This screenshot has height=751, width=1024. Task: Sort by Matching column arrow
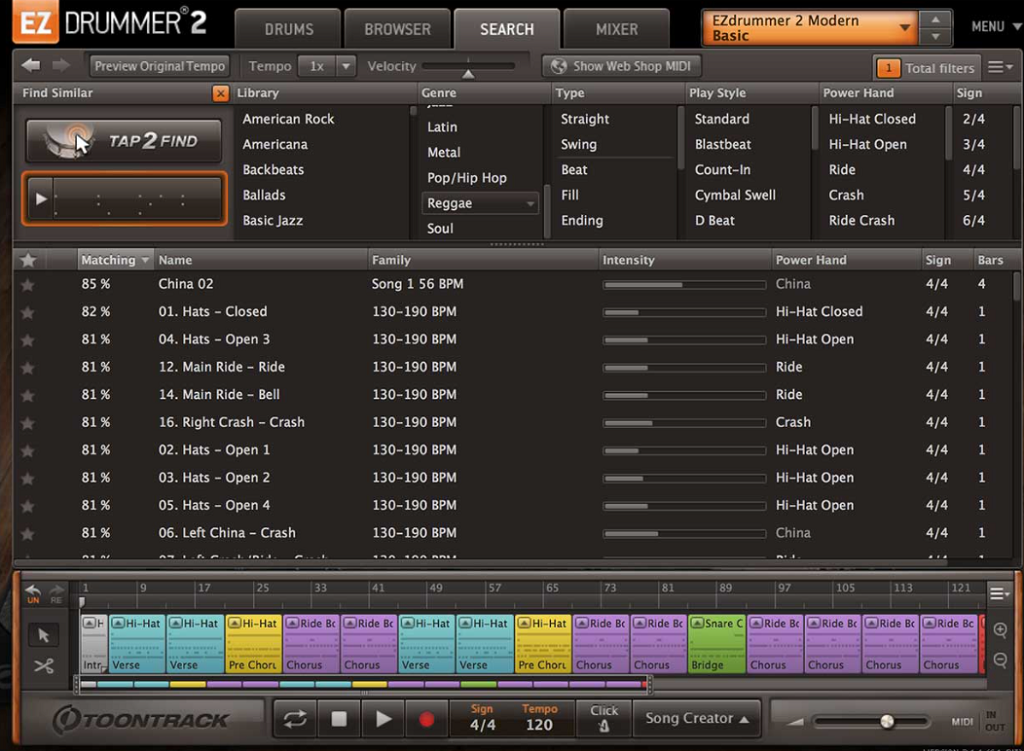point(145,260)
